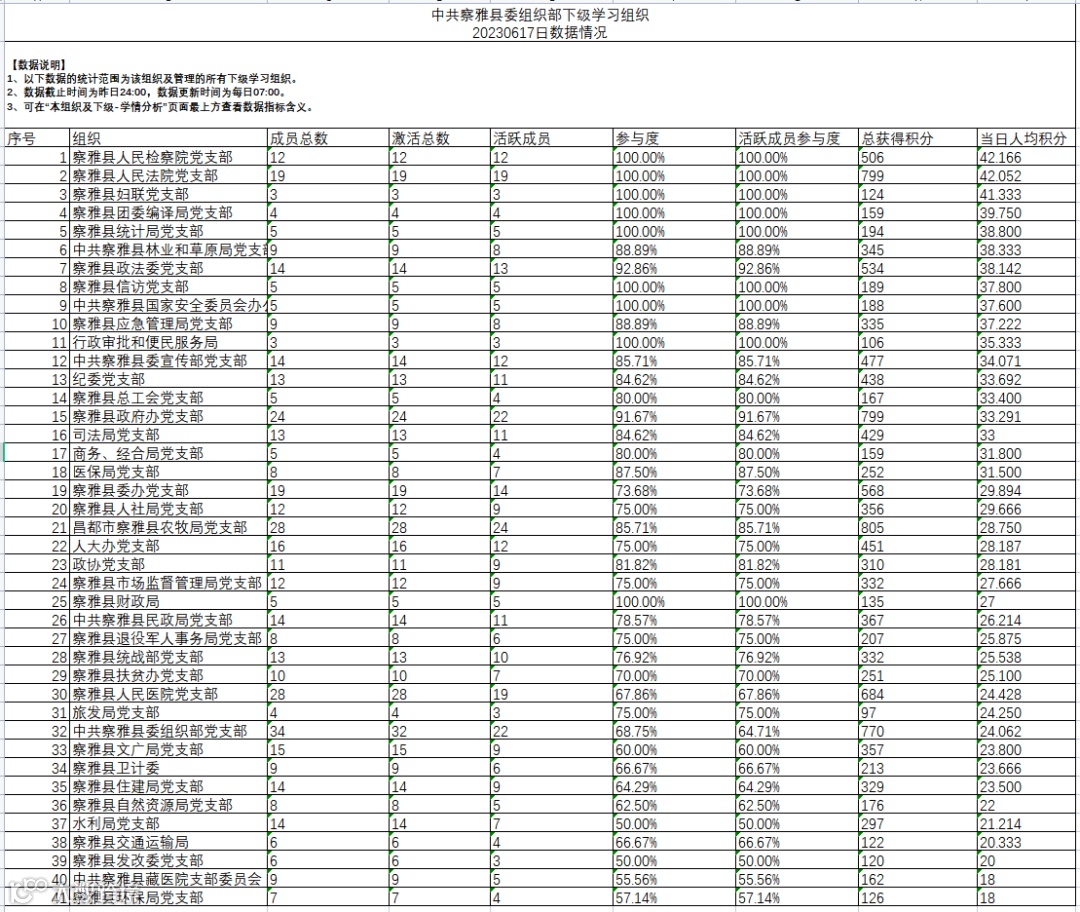Viewport: 1080px width, 912px height.
Task: Click the cell 中共察雅县委组织部党支部
Action: click(x=169, y=731)
